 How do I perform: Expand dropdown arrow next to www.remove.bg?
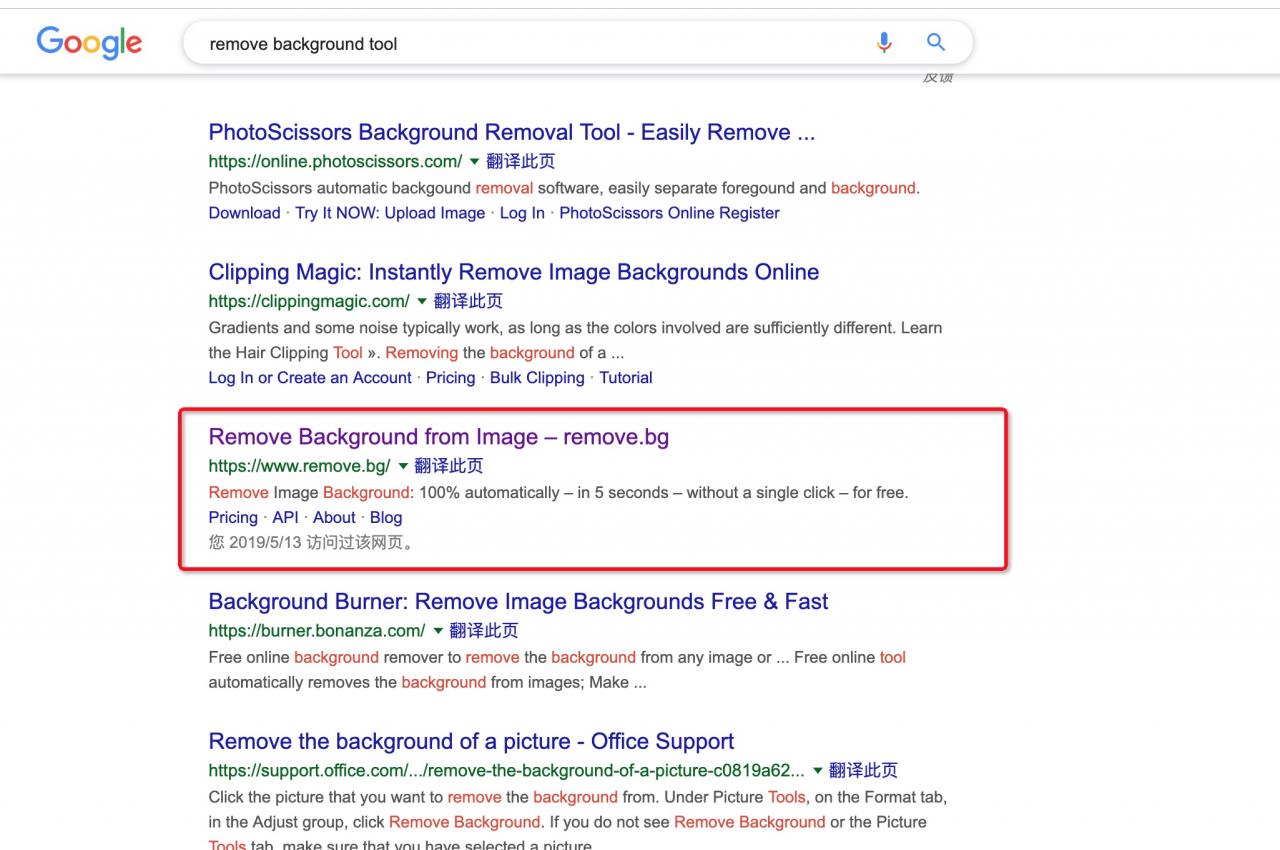pyautogui.click(x=403, y=466)
